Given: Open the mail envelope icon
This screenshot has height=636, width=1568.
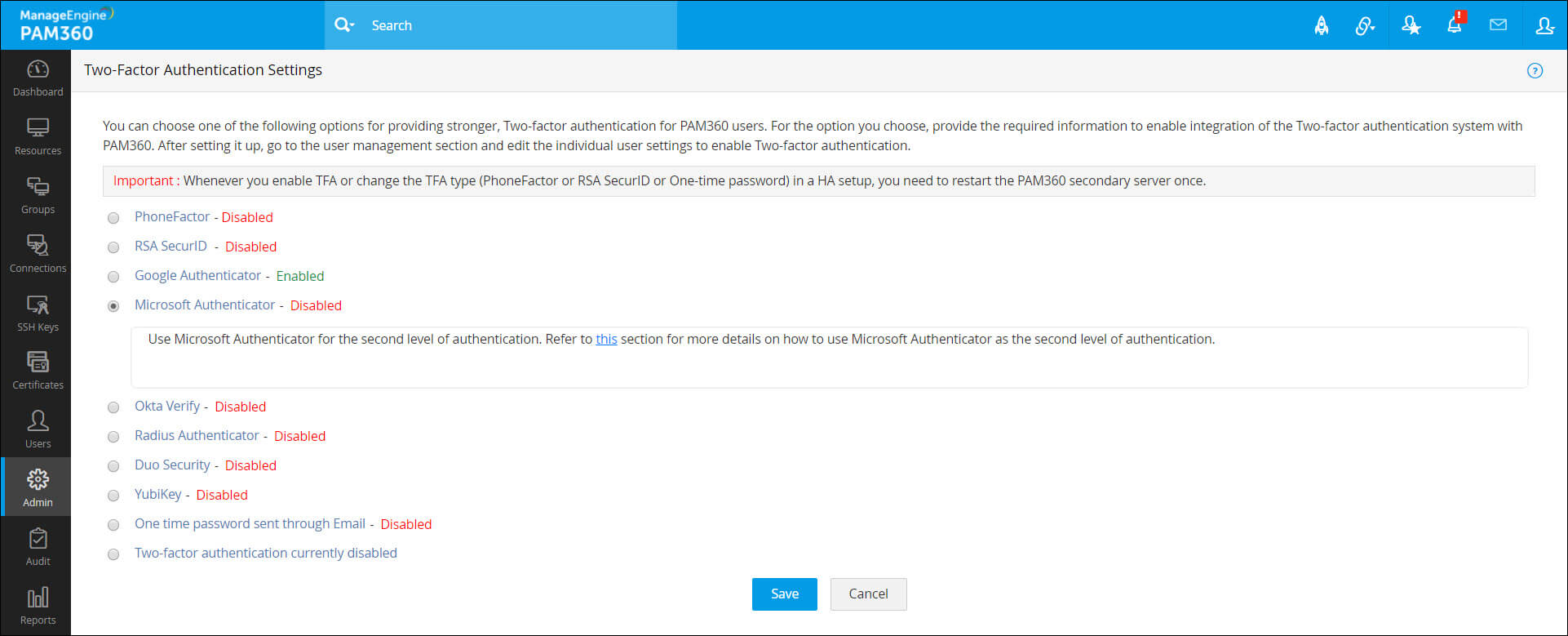Looking at the screenshot, I should point(1498,25).
